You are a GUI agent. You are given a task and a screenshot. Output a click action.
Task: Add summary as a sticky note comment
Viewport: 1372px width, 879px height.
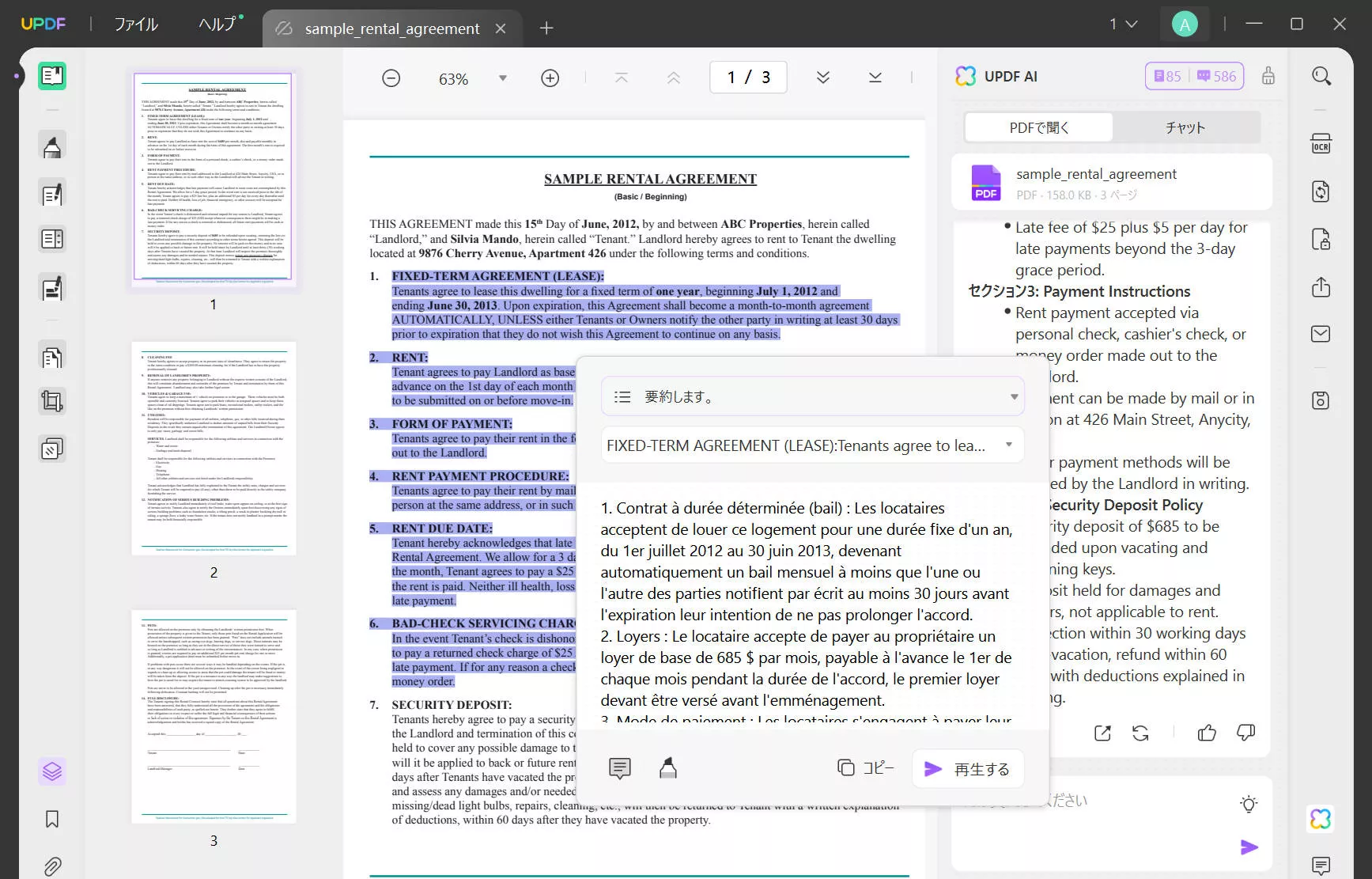620,768
